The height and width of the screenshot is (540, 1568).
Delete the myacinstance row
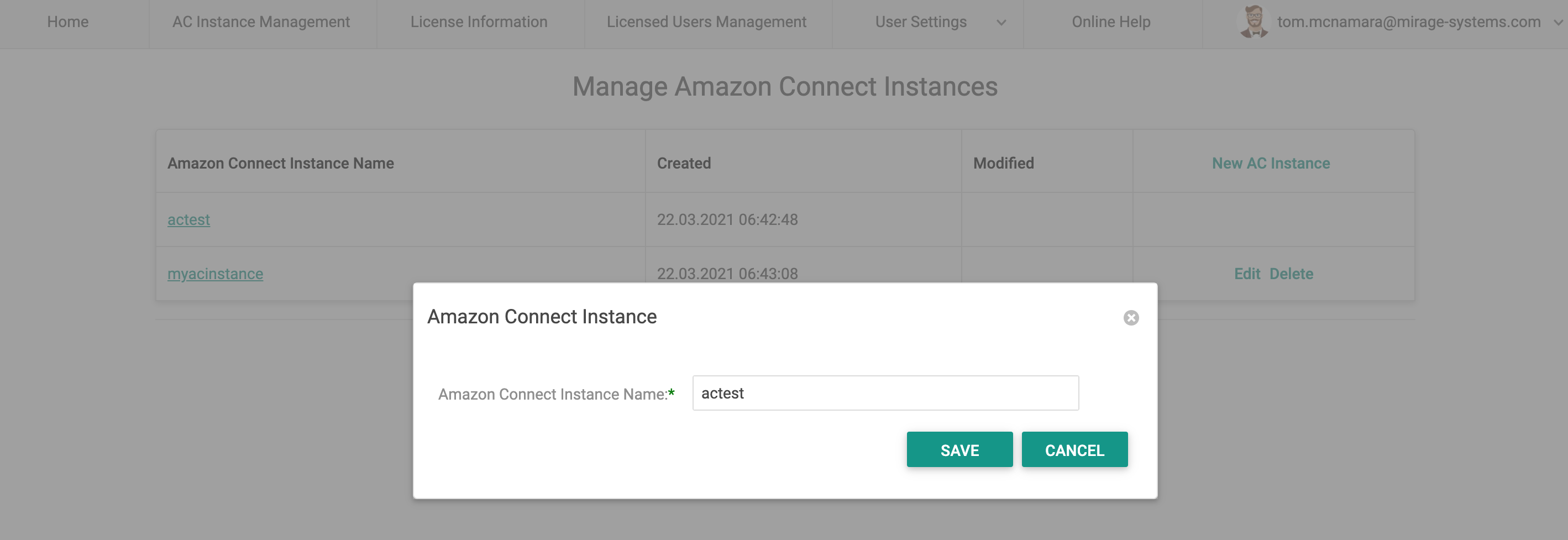pos(1291,274)
